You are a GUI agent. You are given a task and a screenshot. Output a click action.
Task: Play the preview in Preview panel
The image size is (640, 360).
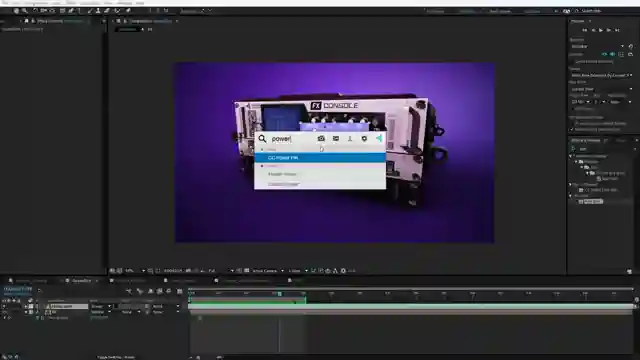pyautogui.click(x=601, y=30)
